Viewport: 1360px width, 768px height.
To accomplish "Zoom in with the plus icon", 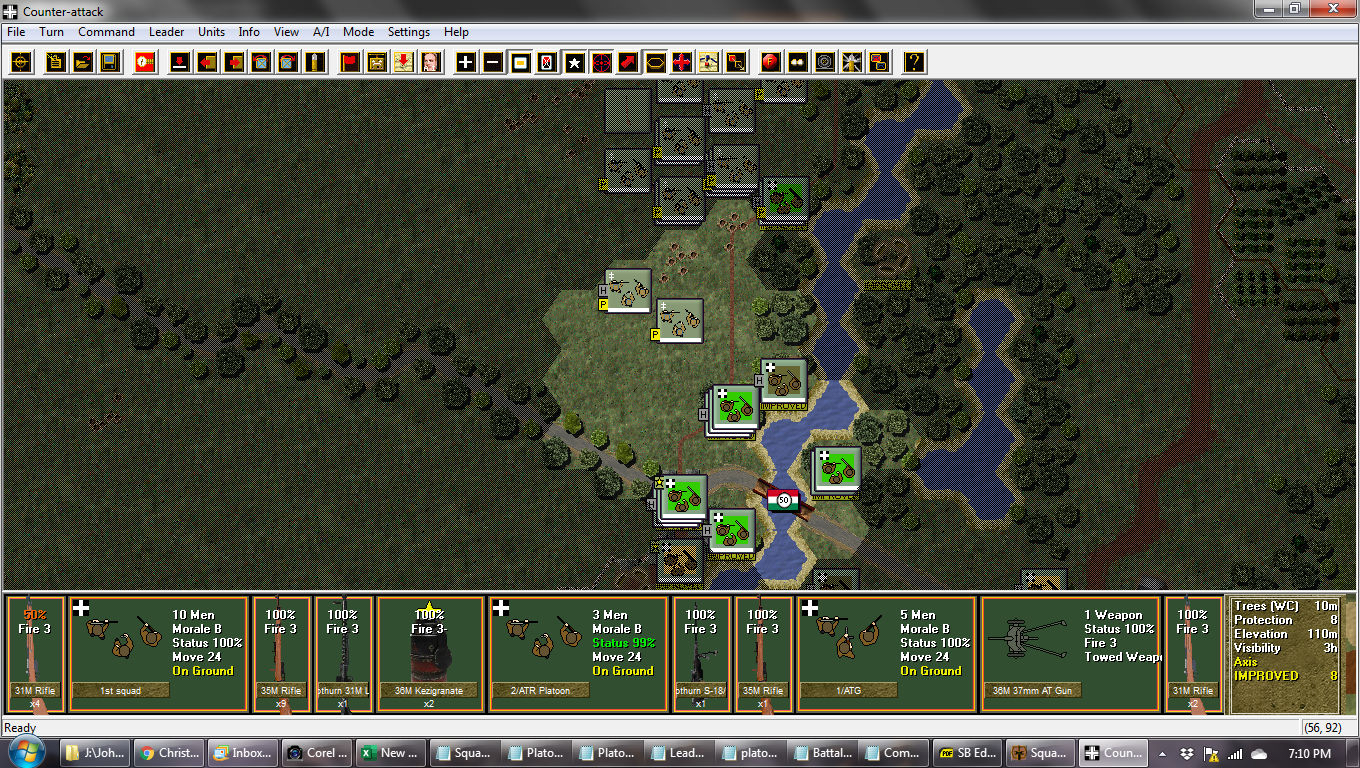I will click(x=466, y=62).
